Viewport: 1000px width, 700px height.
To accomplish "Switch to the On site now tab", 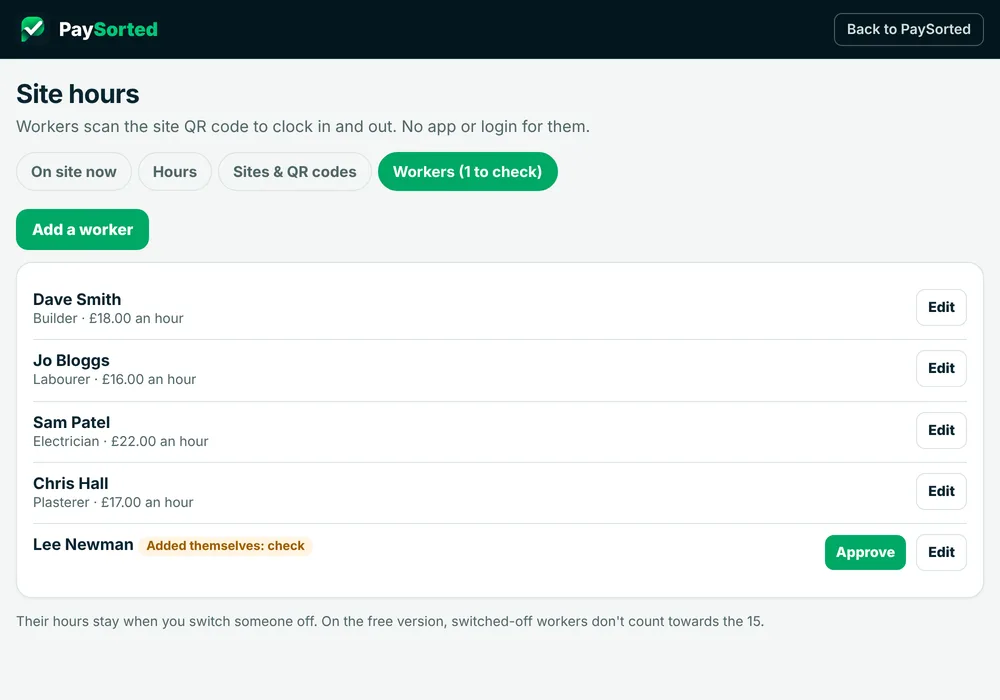I will click(74, 171).
